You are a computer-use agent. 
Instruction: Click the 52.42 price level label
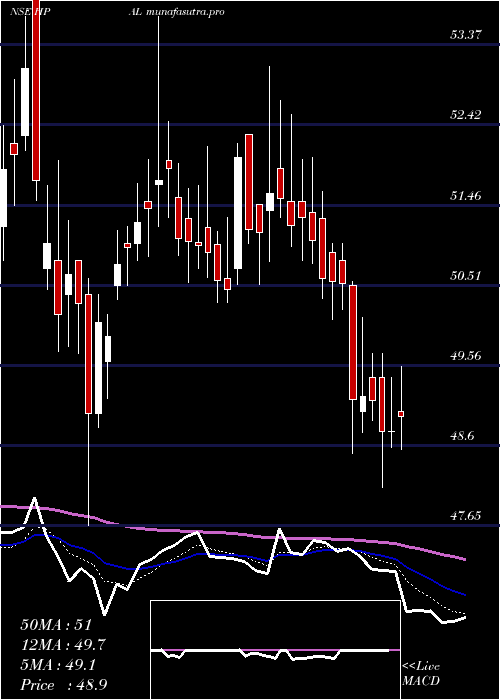pyautogui.click(x=466, y=115)
